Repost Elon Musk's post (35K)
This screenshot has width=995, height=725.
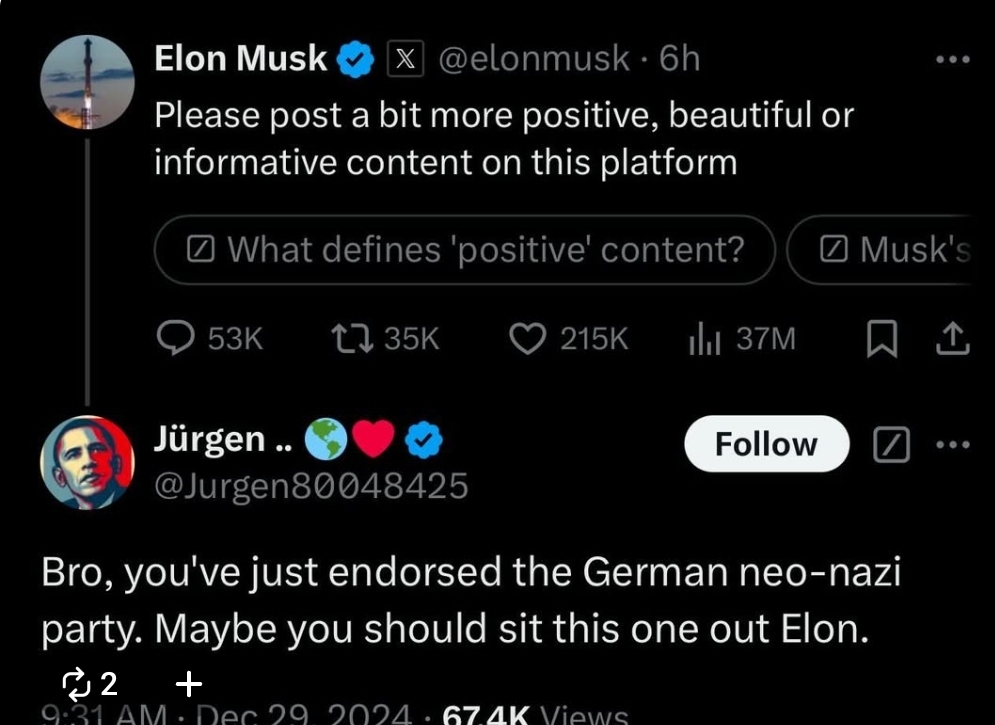click(353, 340)
